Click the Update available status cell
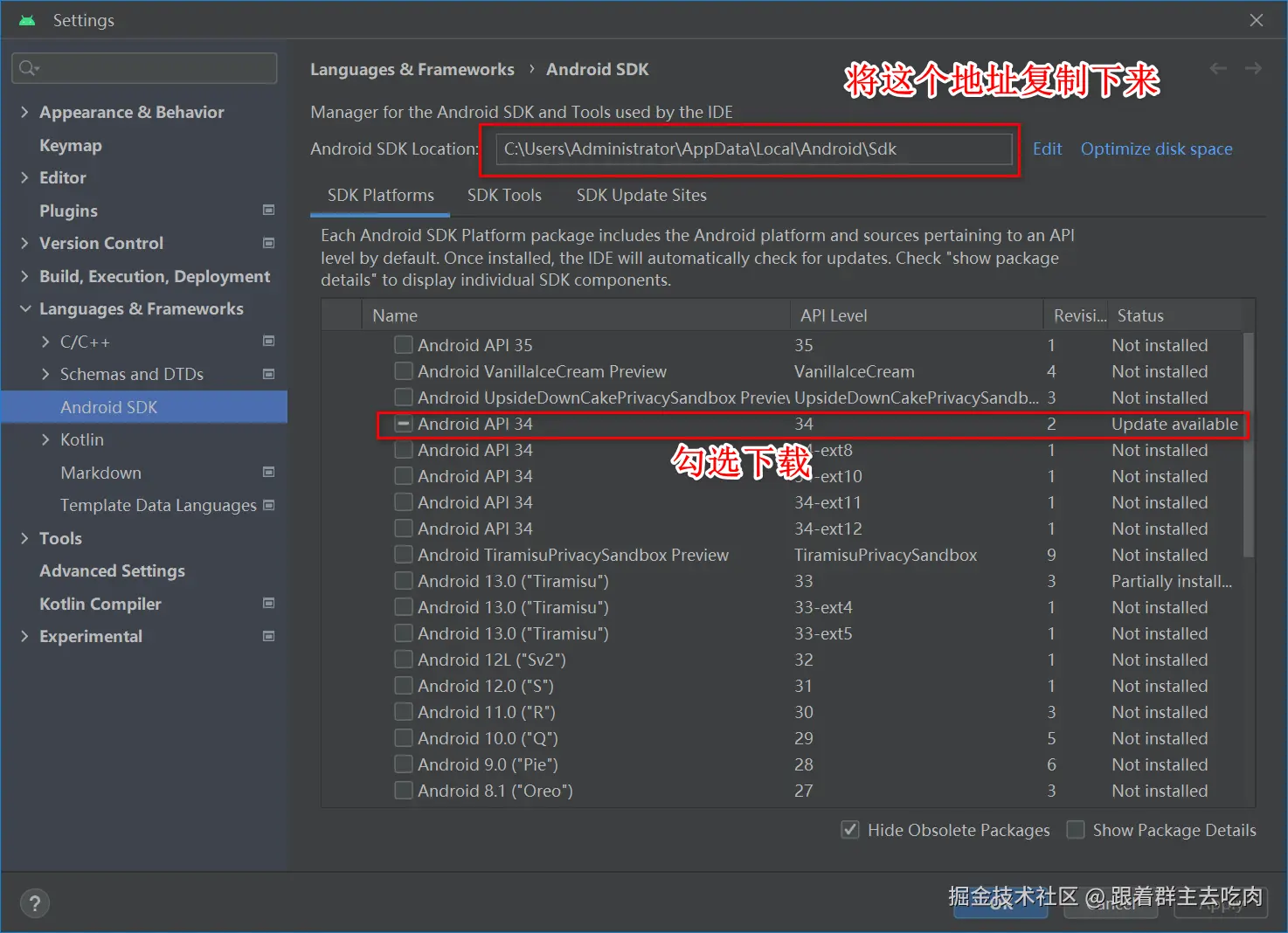Viewport: 1288px width, 933px height. pos(1174,424)
